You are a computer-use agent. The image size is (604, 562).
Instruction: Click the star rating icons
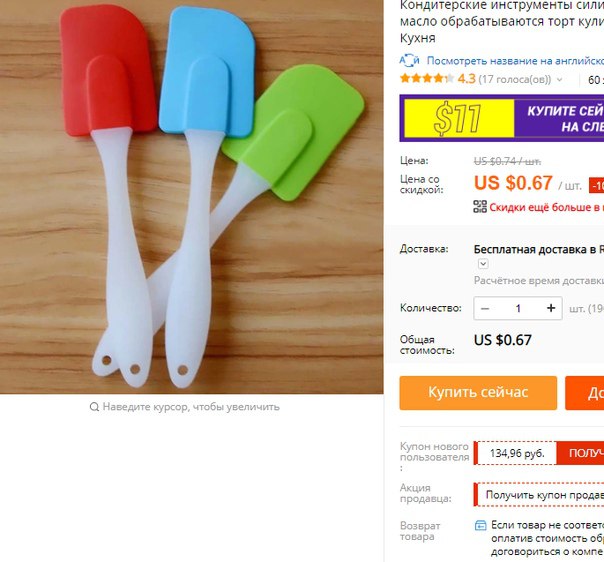[x=427, y=79]
